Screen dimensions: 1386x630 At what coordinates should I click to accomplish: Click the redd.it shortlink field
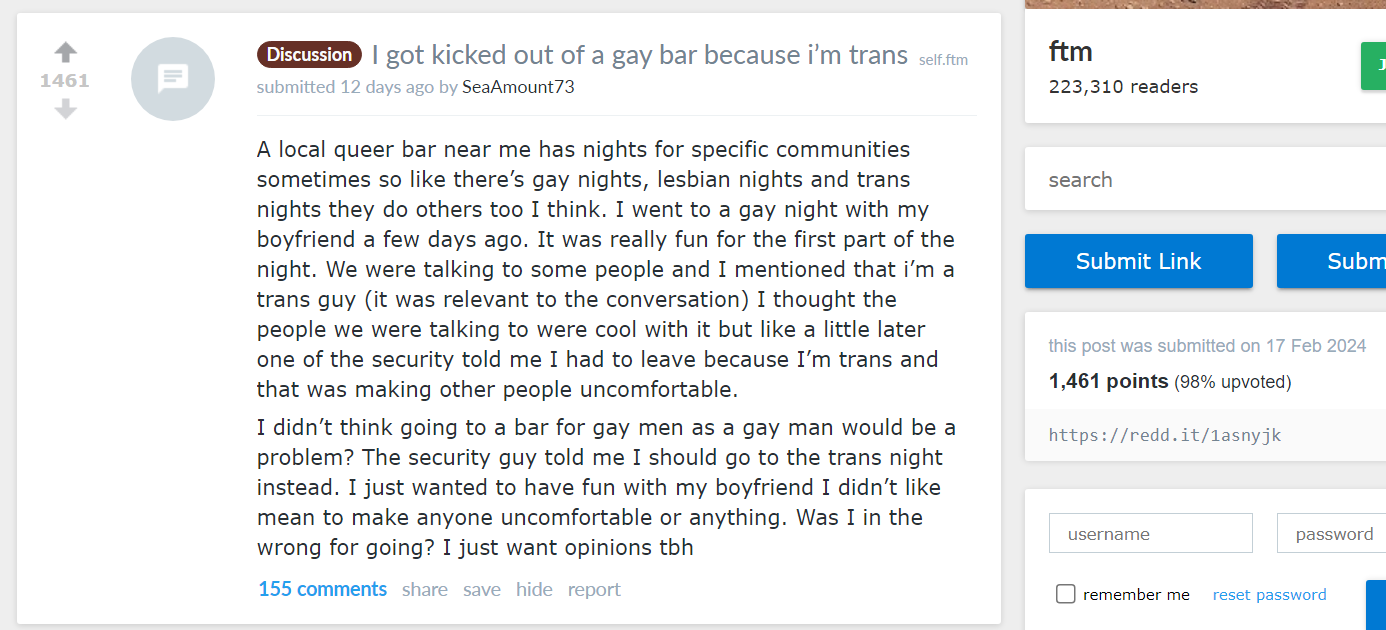(1200, 435)
